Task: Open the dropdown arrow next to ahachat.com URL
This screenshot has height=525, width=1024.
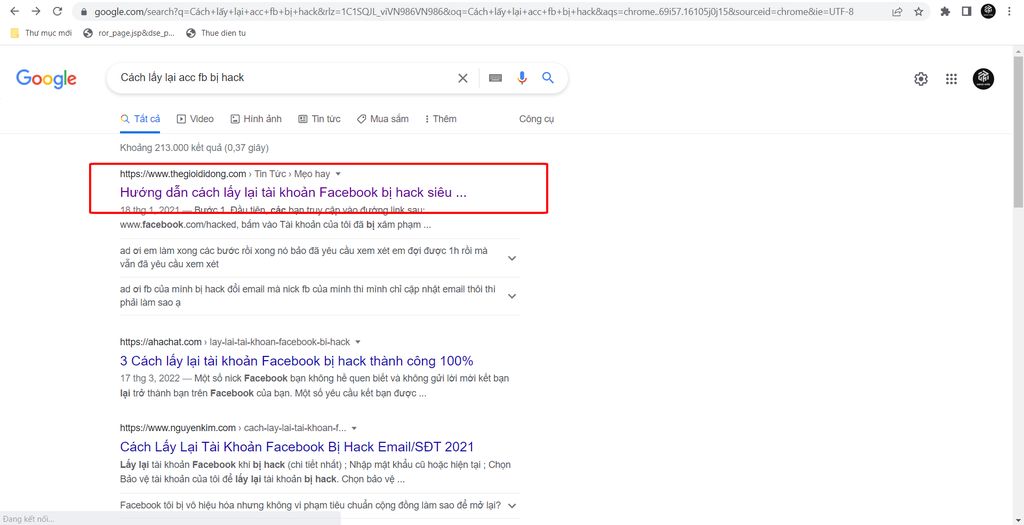Action: coord(358,342)
